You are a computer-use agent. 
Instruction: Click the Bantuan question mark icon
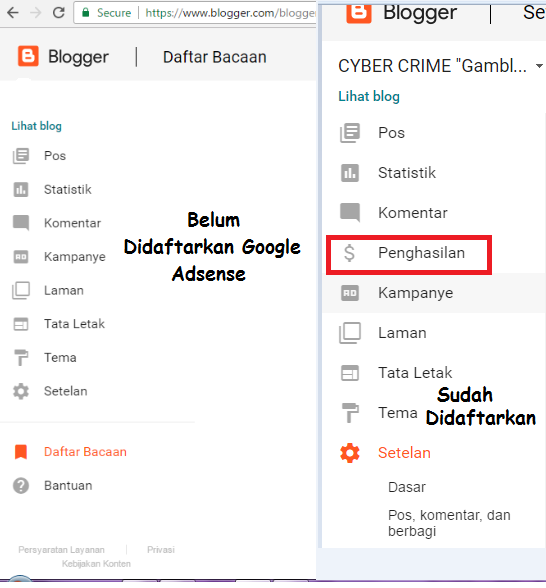[21, 486]
